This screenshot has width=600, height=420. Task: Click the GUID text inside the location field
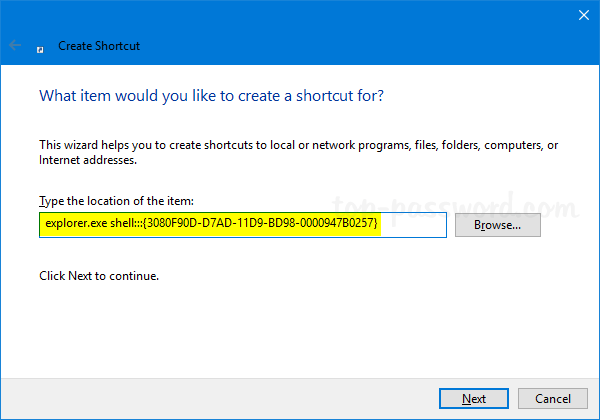(x=260, y=224)
